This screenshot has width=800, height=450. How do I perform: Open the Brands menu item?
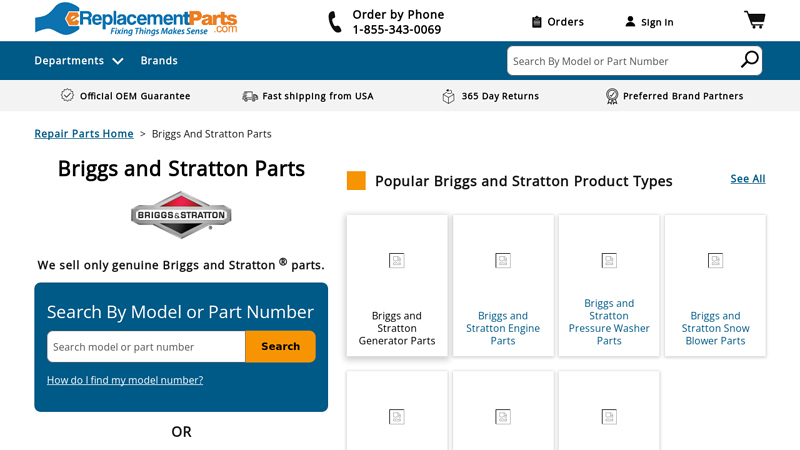click(159, 61)
